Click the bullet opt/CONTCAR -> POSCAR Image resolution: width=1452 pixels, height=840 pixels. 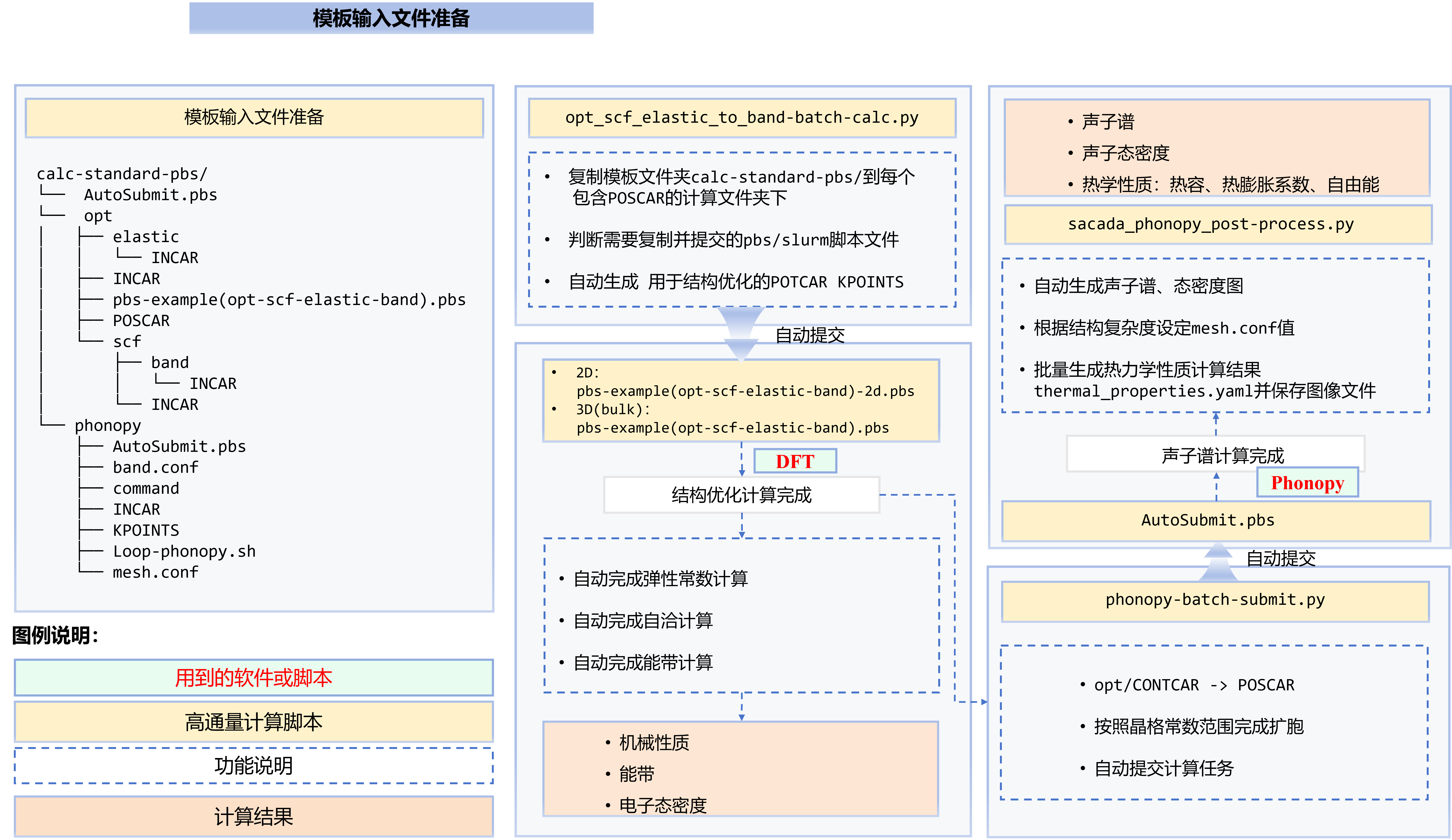point(1194,685)
